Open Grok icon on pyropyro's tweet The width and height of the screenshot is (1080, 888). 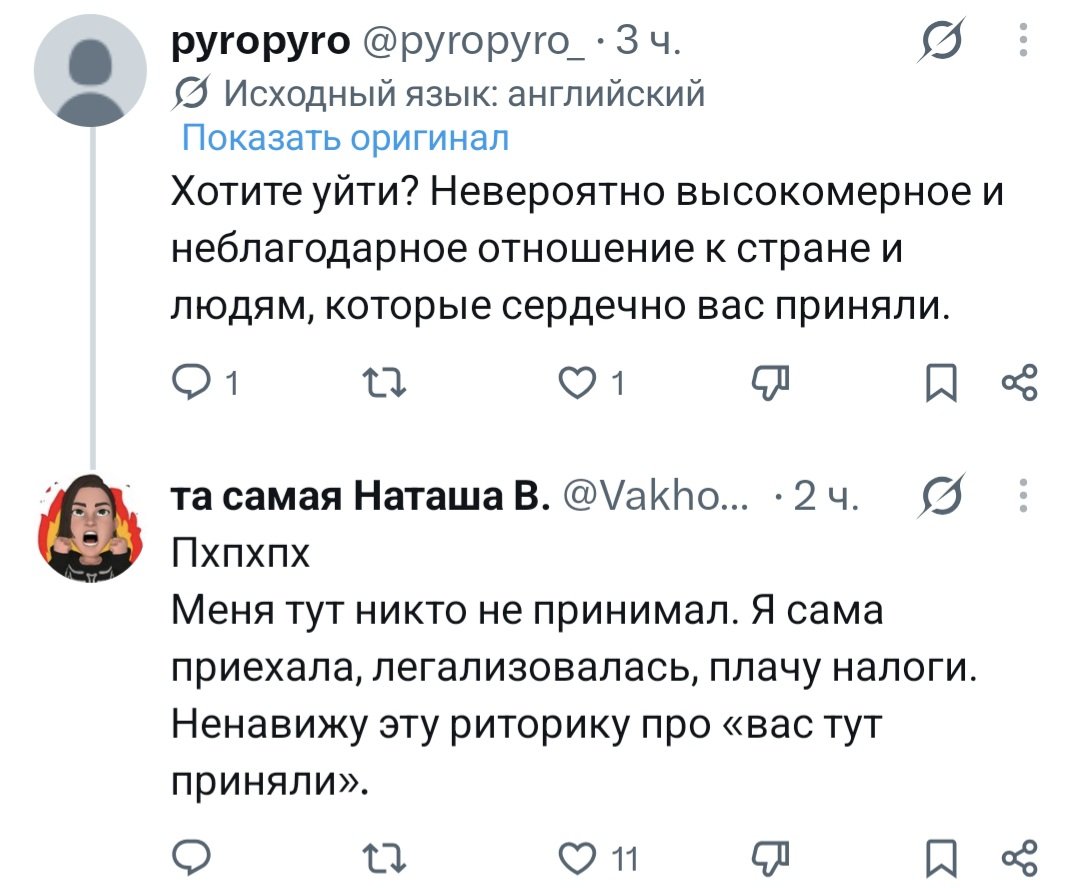942,40
